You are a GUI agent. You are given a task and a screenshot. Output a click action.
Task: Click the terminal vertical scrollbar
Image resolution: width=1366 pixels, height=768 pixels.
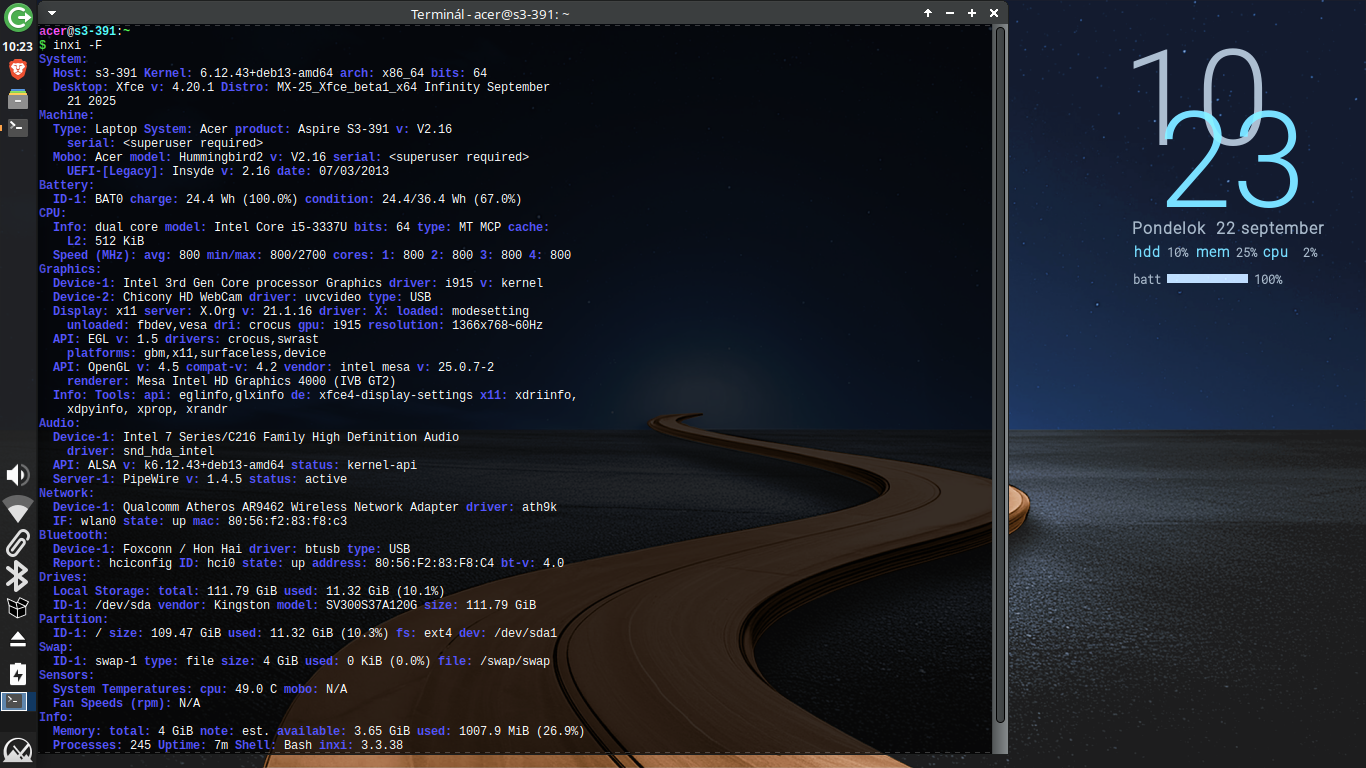(1001, 376)
